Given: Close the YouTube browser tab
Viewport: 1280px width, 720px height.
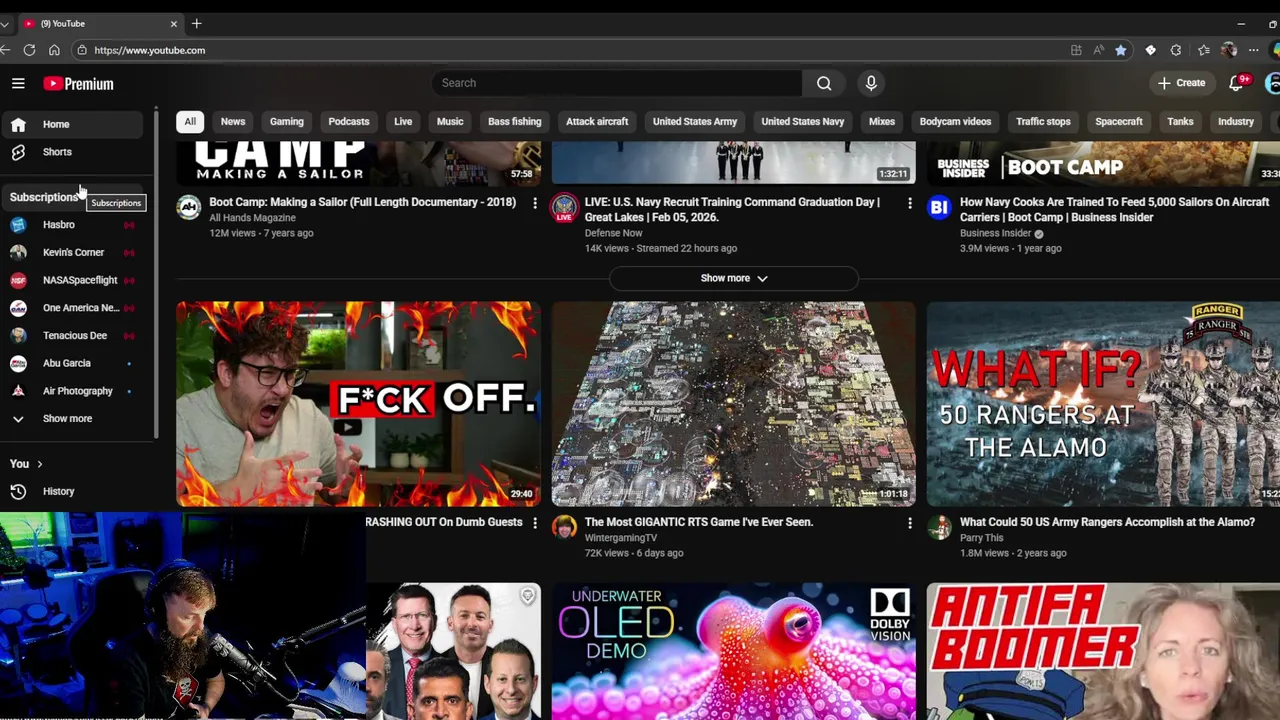Looking at the screenshot, I should pos(173,23).
